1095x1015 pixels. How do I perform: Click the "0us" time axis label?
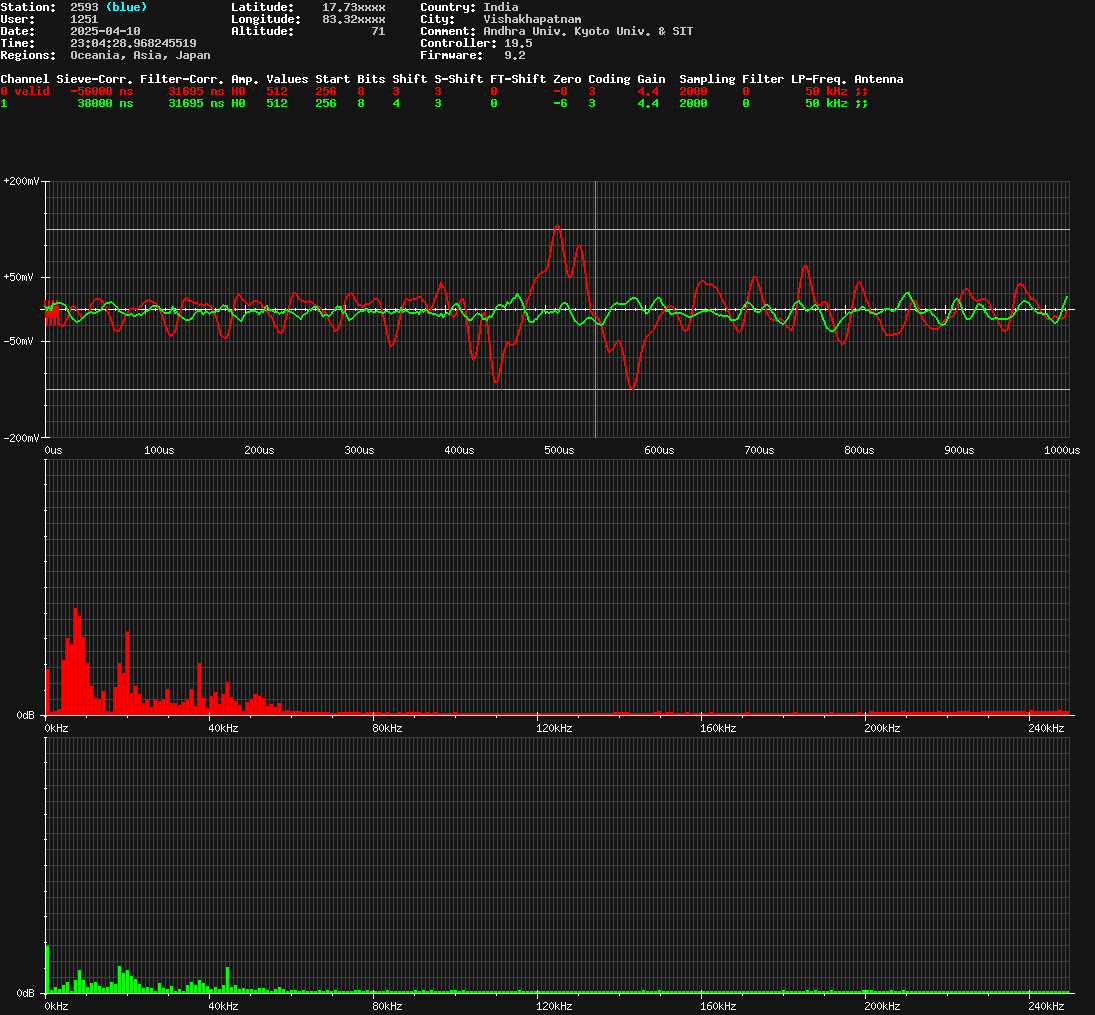click(53, 450)
